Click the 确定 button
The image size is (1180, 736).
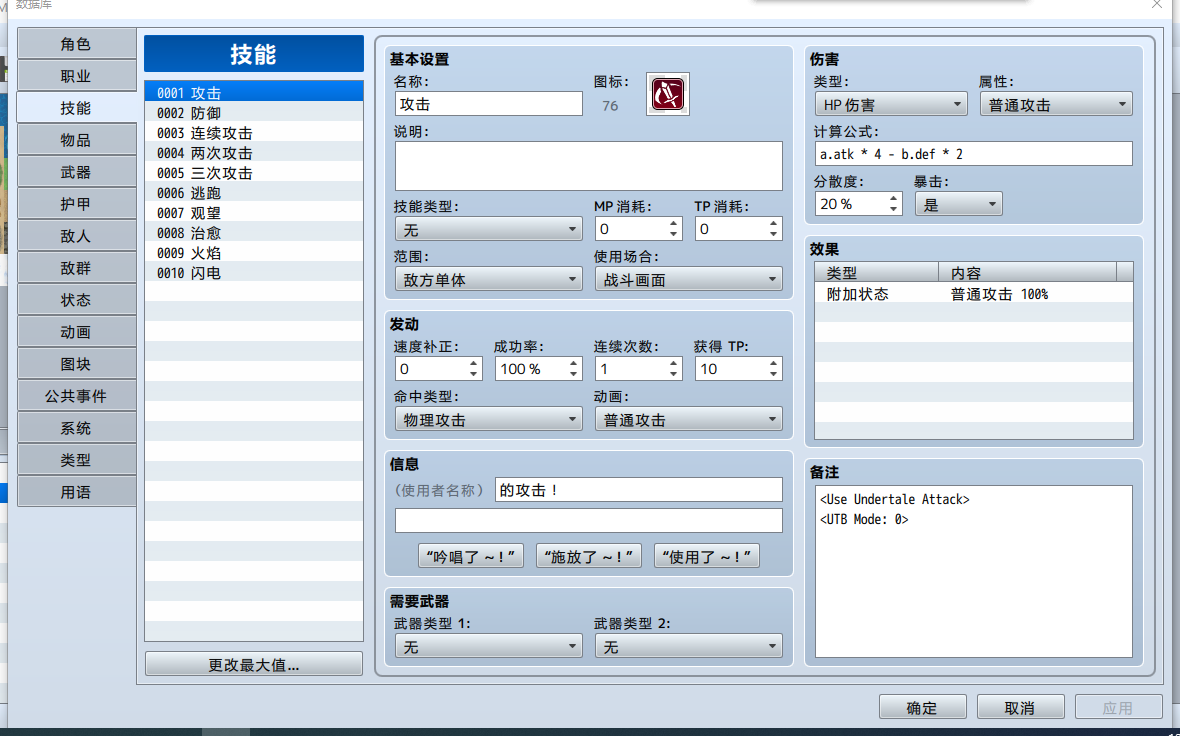tap(923, 707)
